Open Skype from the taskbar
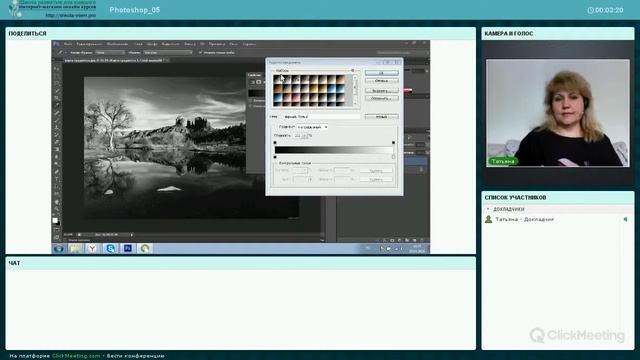Viewport: 640px width, 360px height. (110, 248)
